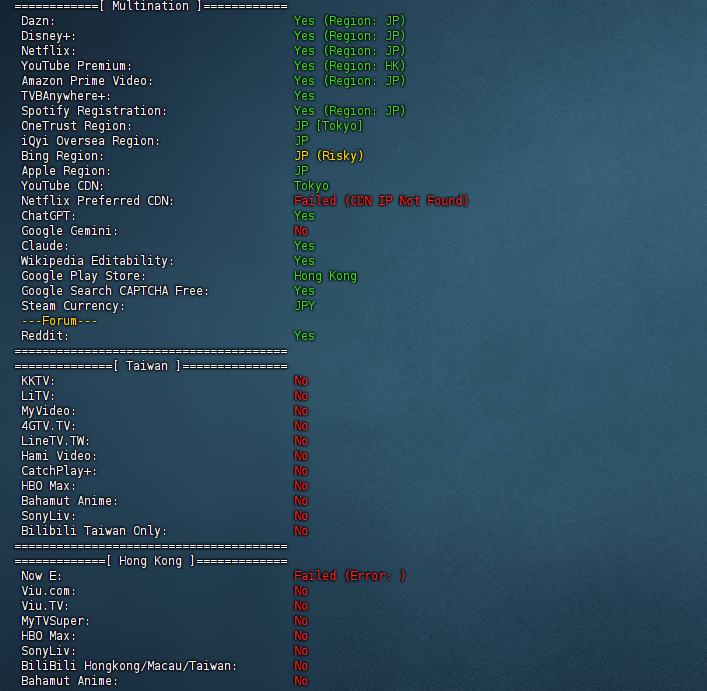Click the 'Disney+:' label
The height and width of the screenshot is (691, 707).
[x=48, y=36]
